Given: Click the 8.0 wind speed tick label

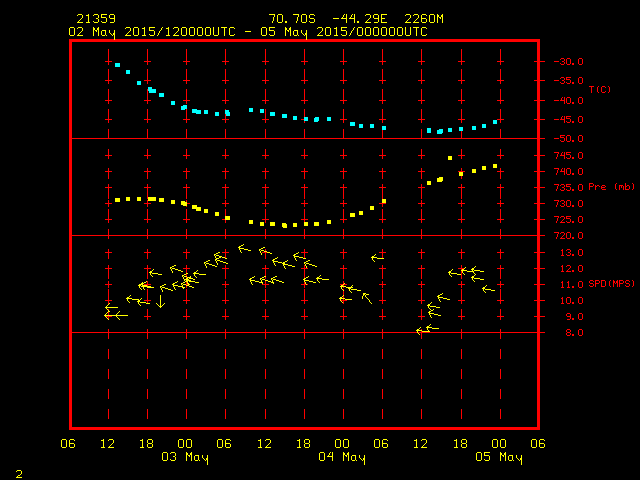Looking at the screenshot, I should tap(575, 333).
